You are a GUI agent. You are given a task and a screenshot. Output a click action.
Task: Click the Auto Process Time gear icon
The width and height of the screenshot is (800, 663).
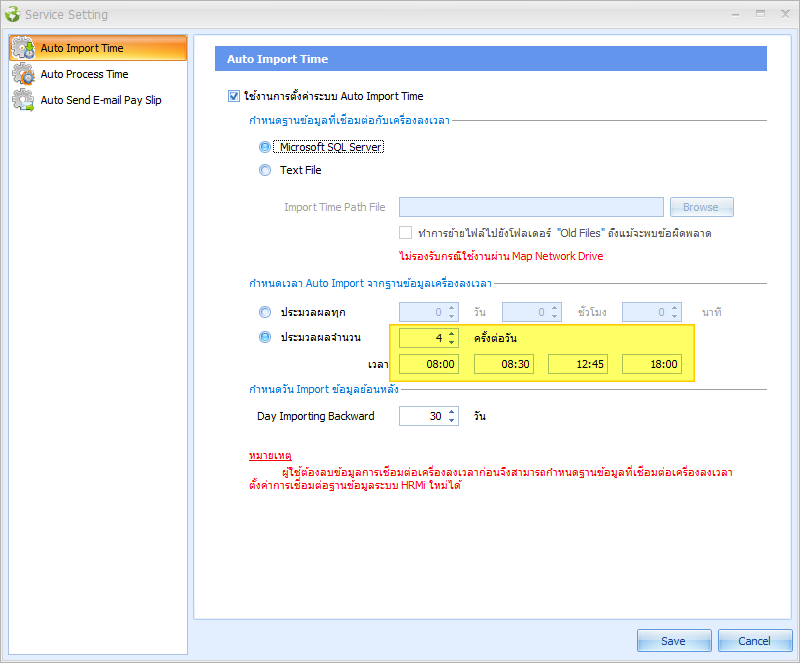23,74
